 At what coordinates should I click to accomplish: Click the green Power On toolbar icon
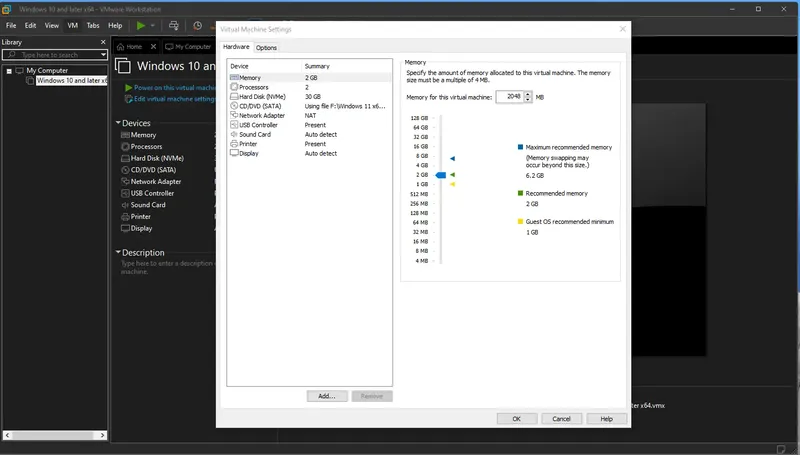tap(141, 26)
